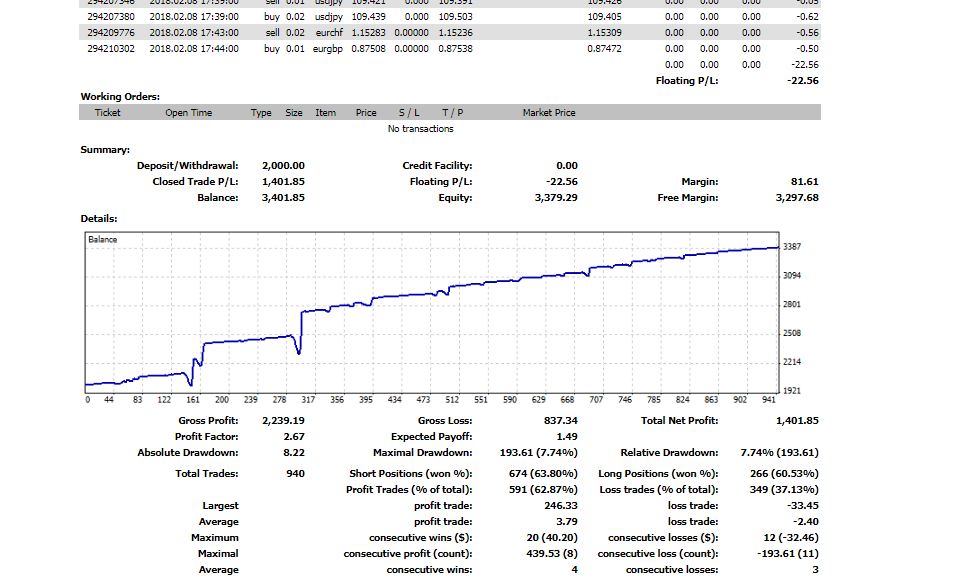Select the Profit Factor value 2.67
Image resolution: width=969 pixels, height=578 pixels.
tap(292, 437)
